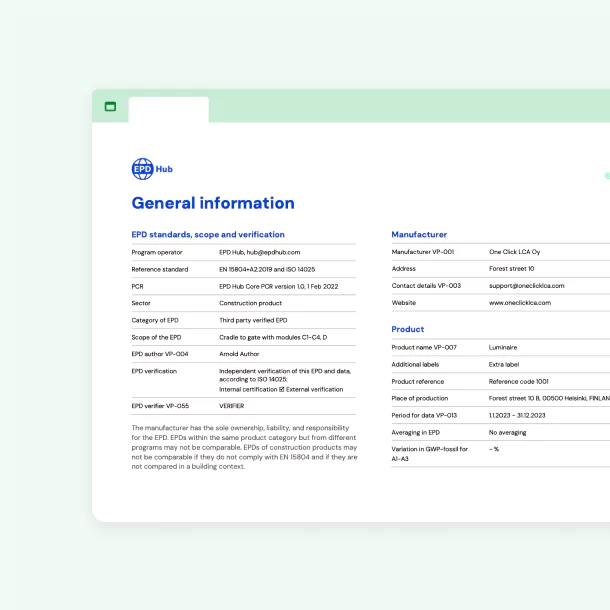This screenshot has height=610, width=610.
Task: Click the Arnold Author name field
Action: [x=241, y=354]
